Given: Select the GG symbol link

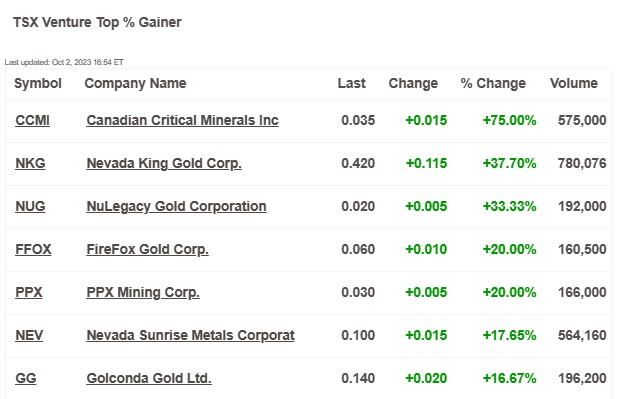Looking at the screenshot, I should (x=26, y=378).
